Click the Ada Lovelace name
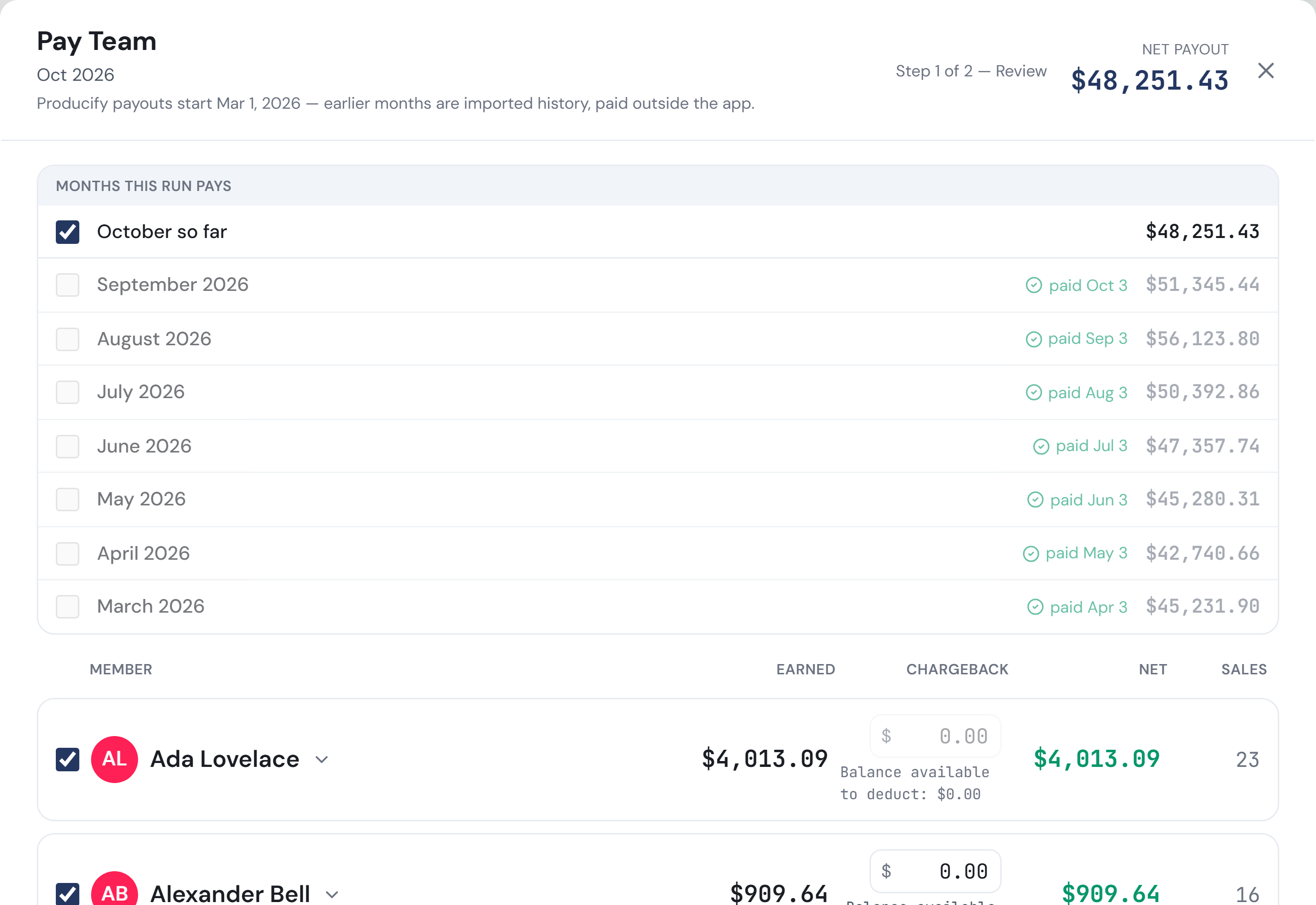Image resolution: width=1316 pixels, height=905 pixels. (x=224, y=759)
